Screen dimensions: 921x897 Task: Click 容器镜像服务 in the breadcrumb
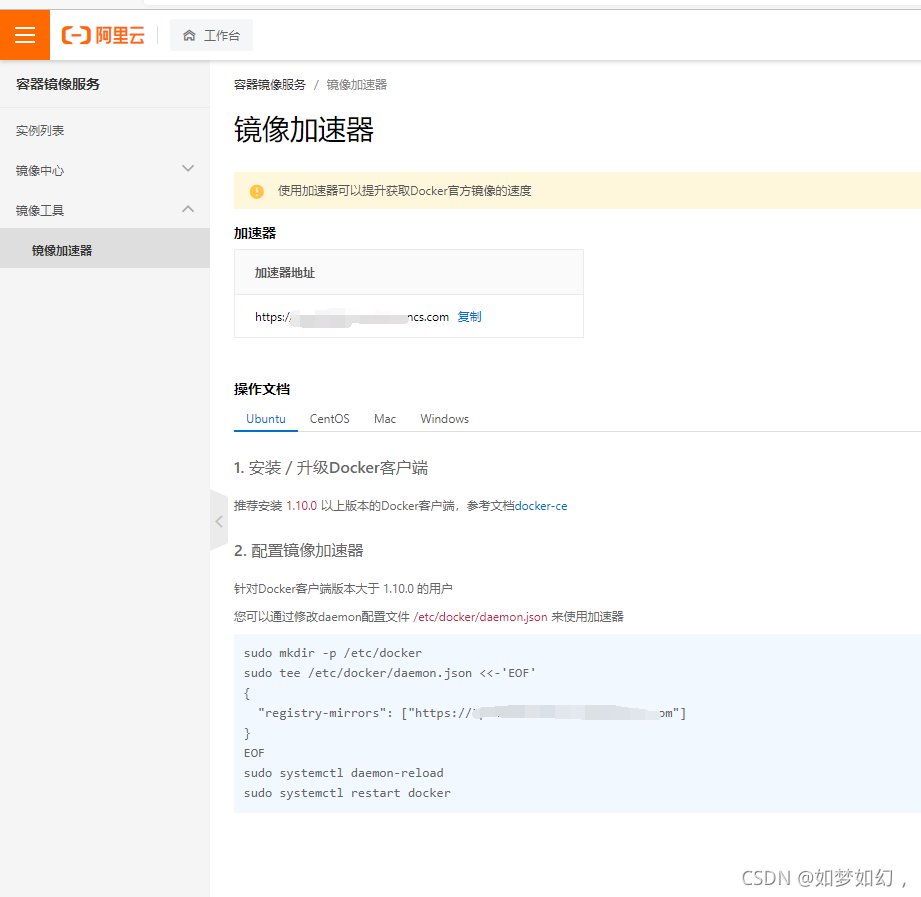[267, 85]
